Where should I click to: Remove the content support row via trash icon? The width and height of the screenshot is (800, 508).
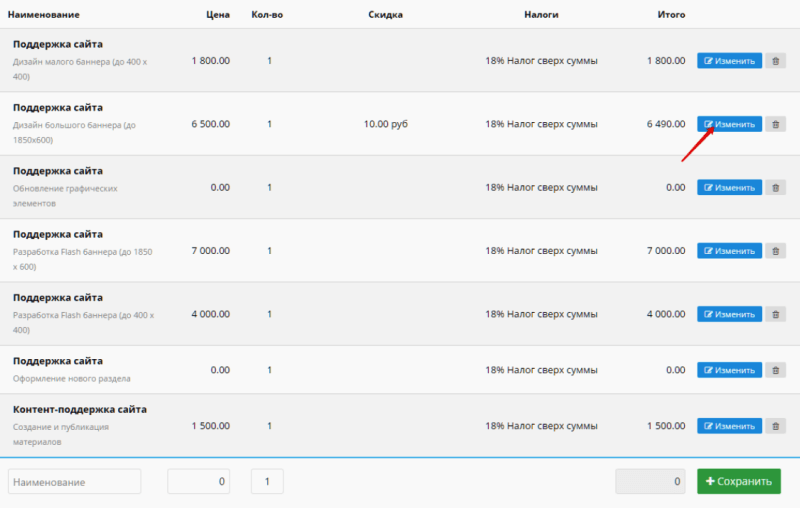point(775,426)
